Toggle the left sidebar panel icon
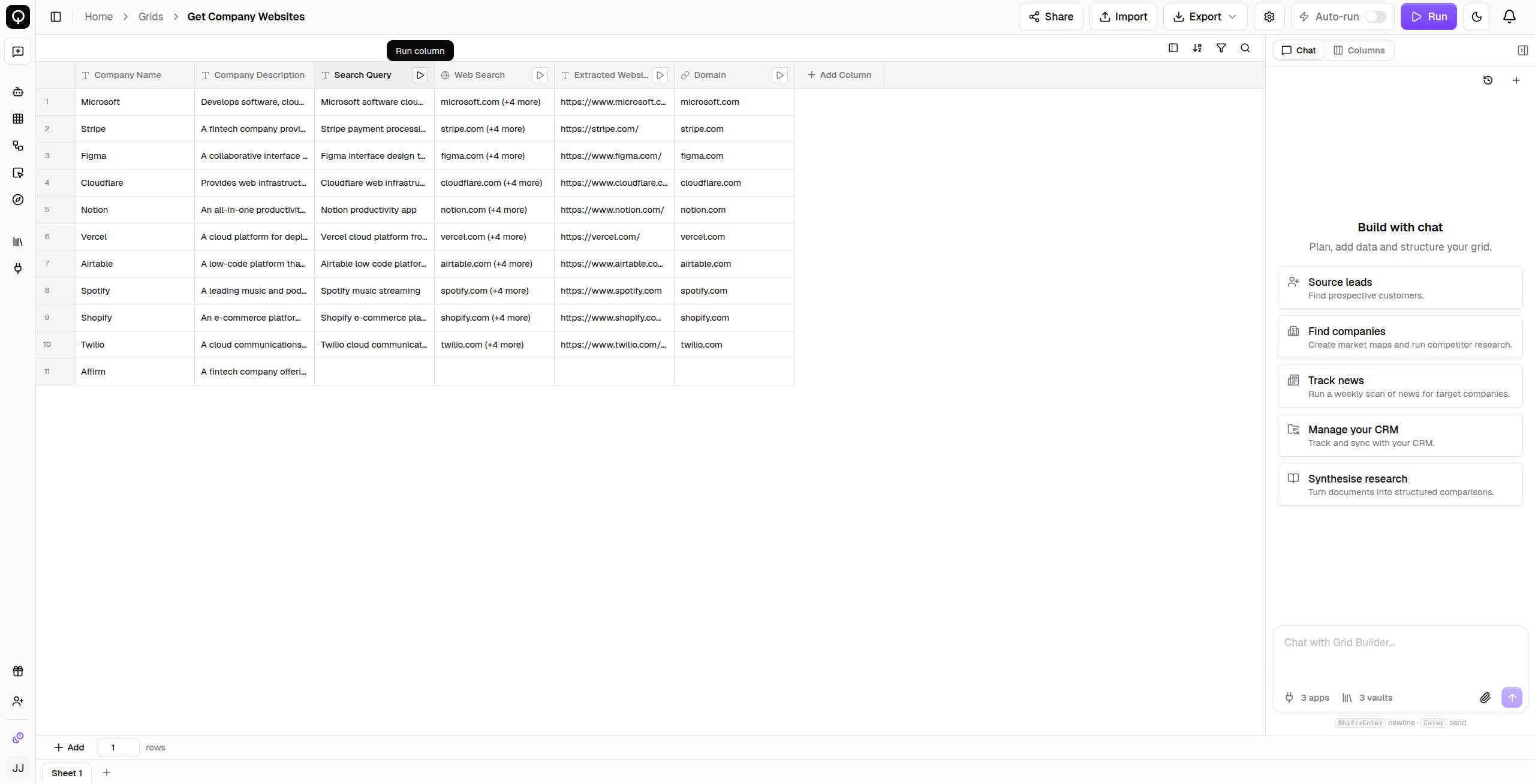1535x784 pixels. (x=56, y=17)
